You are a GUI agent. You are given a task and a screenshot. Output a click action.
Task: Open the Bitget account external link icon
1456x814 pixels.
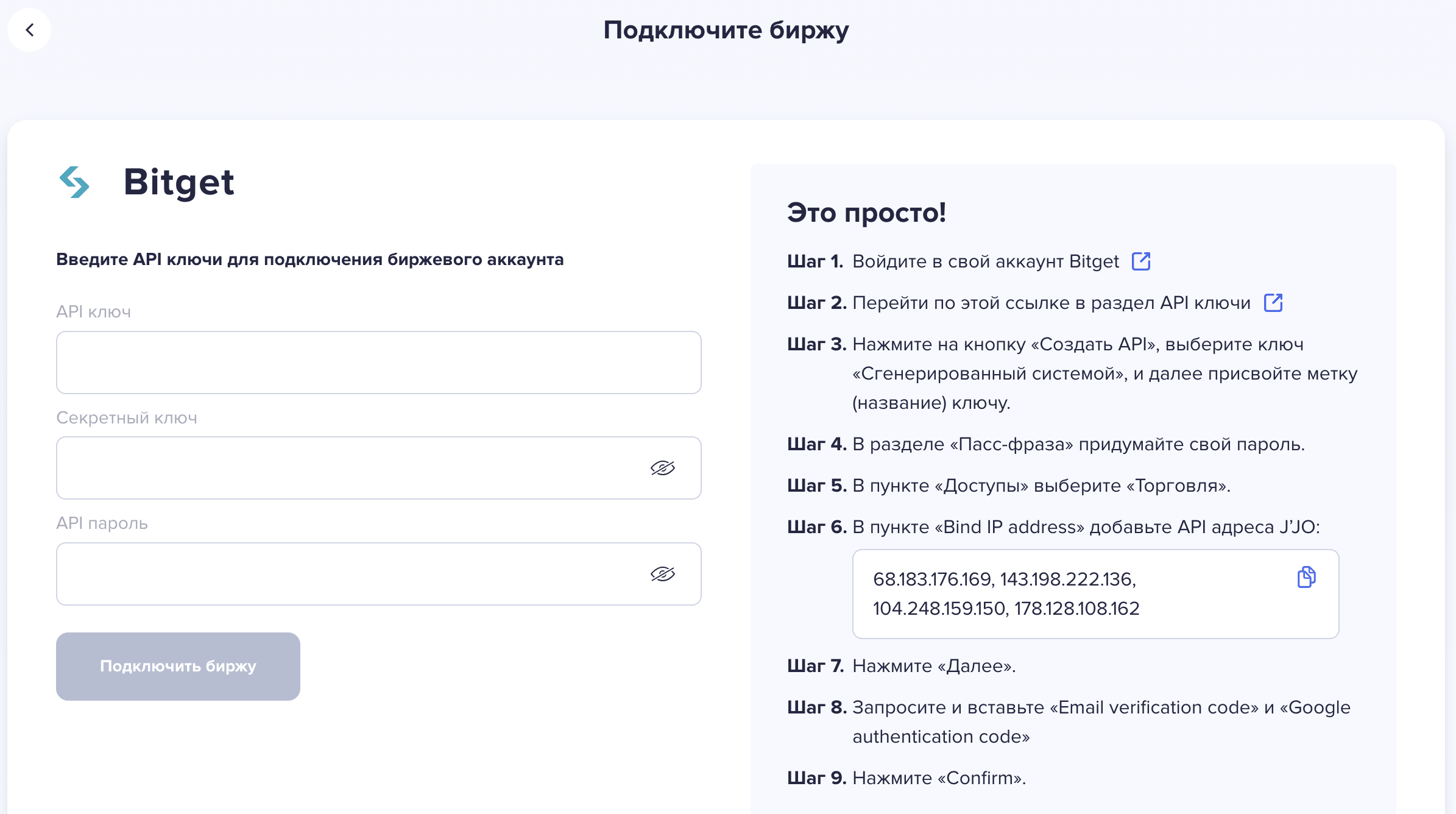[1141, 261]
